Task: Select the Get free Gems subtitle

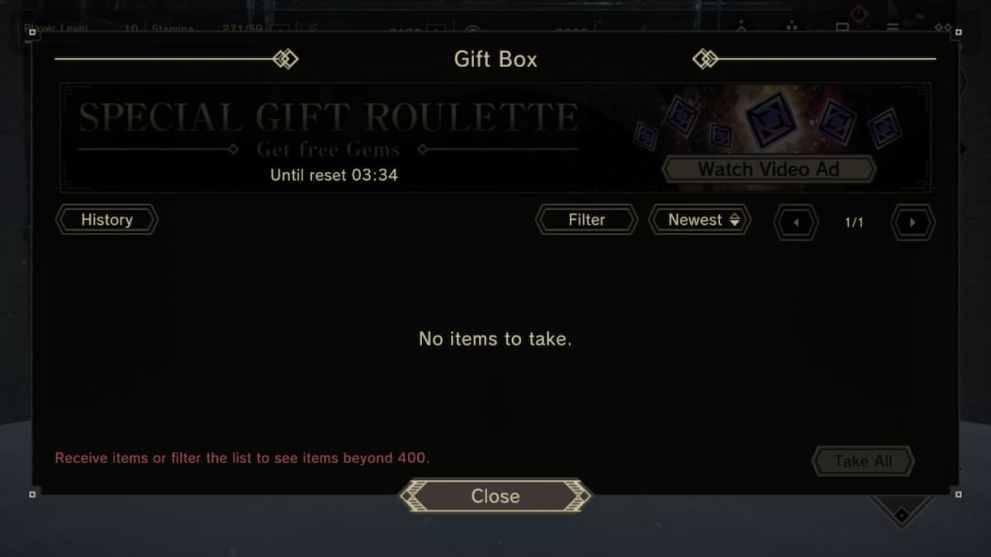Action: pos(328,149)
